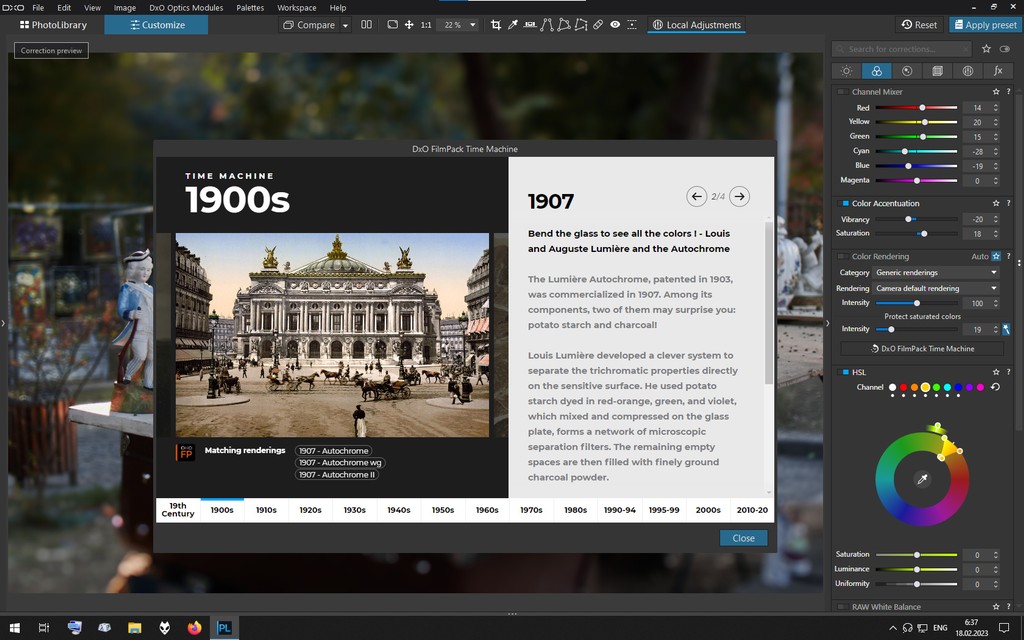
Task: Toggle show only active corrections switch
Action: click(x=1004, y=49)
